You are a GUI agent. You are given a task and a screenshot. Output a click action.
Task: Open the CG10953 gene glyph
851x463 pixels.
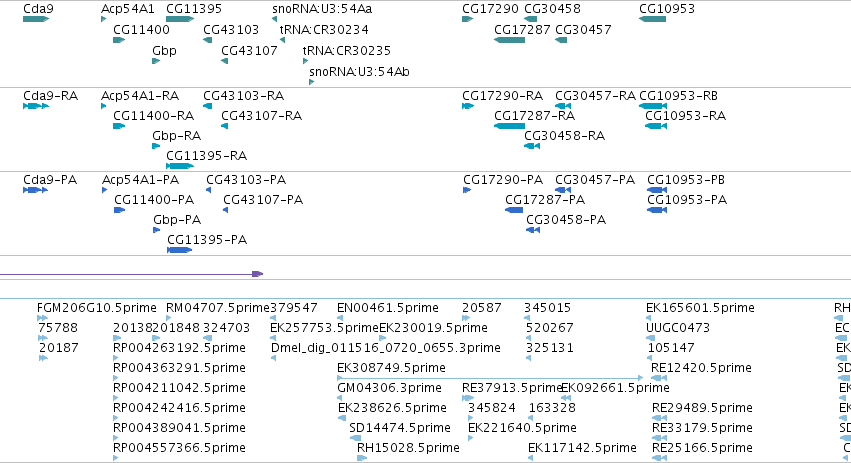pyautogui.click(x=652, y=19)
